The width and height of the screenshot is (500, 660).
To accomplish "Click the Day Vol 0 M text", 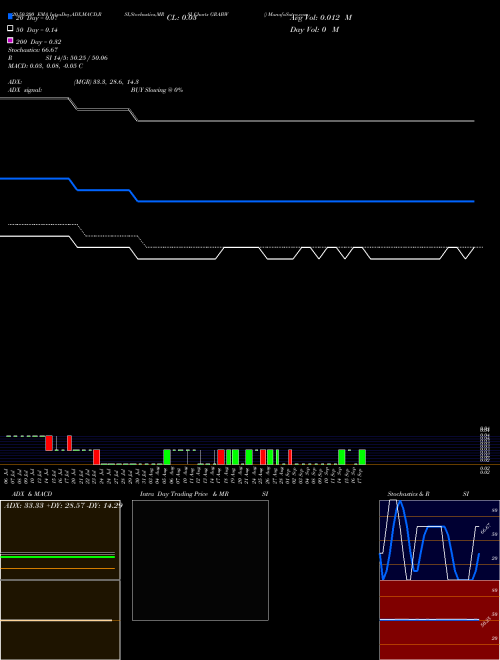I will point(314,29).
